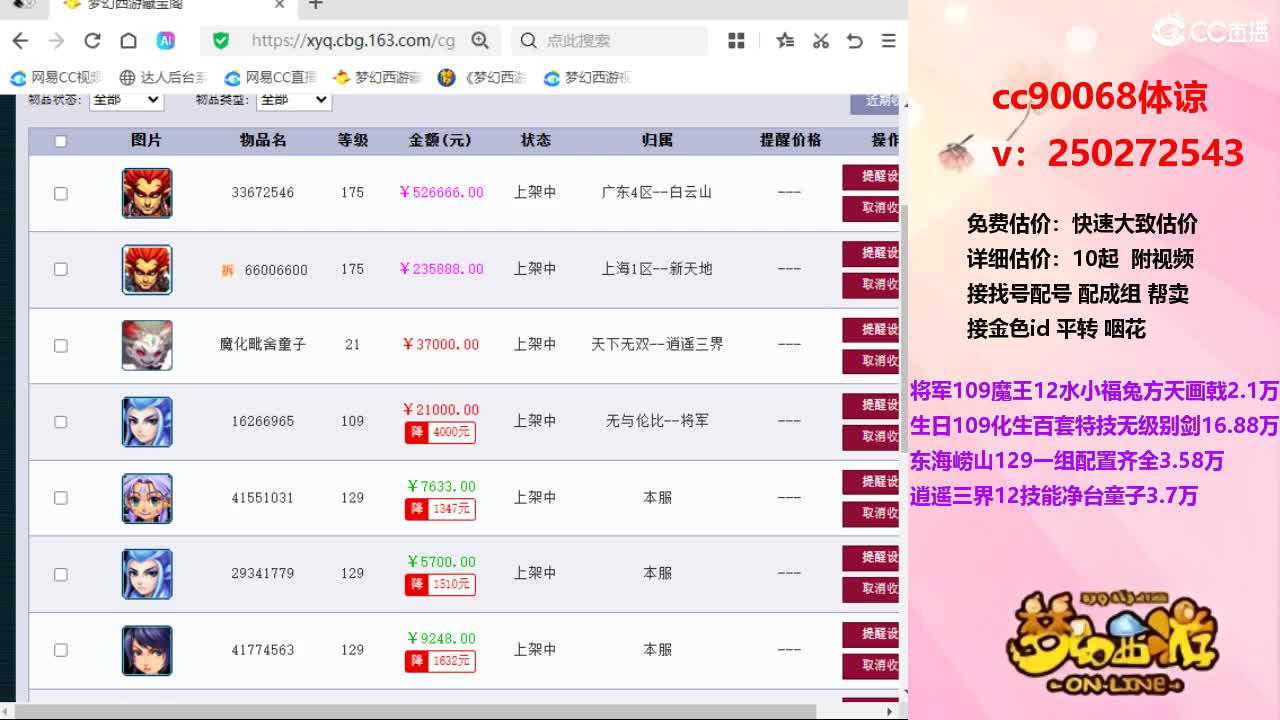Click the 降 4000元 price drop tag

tap(439, 432)
